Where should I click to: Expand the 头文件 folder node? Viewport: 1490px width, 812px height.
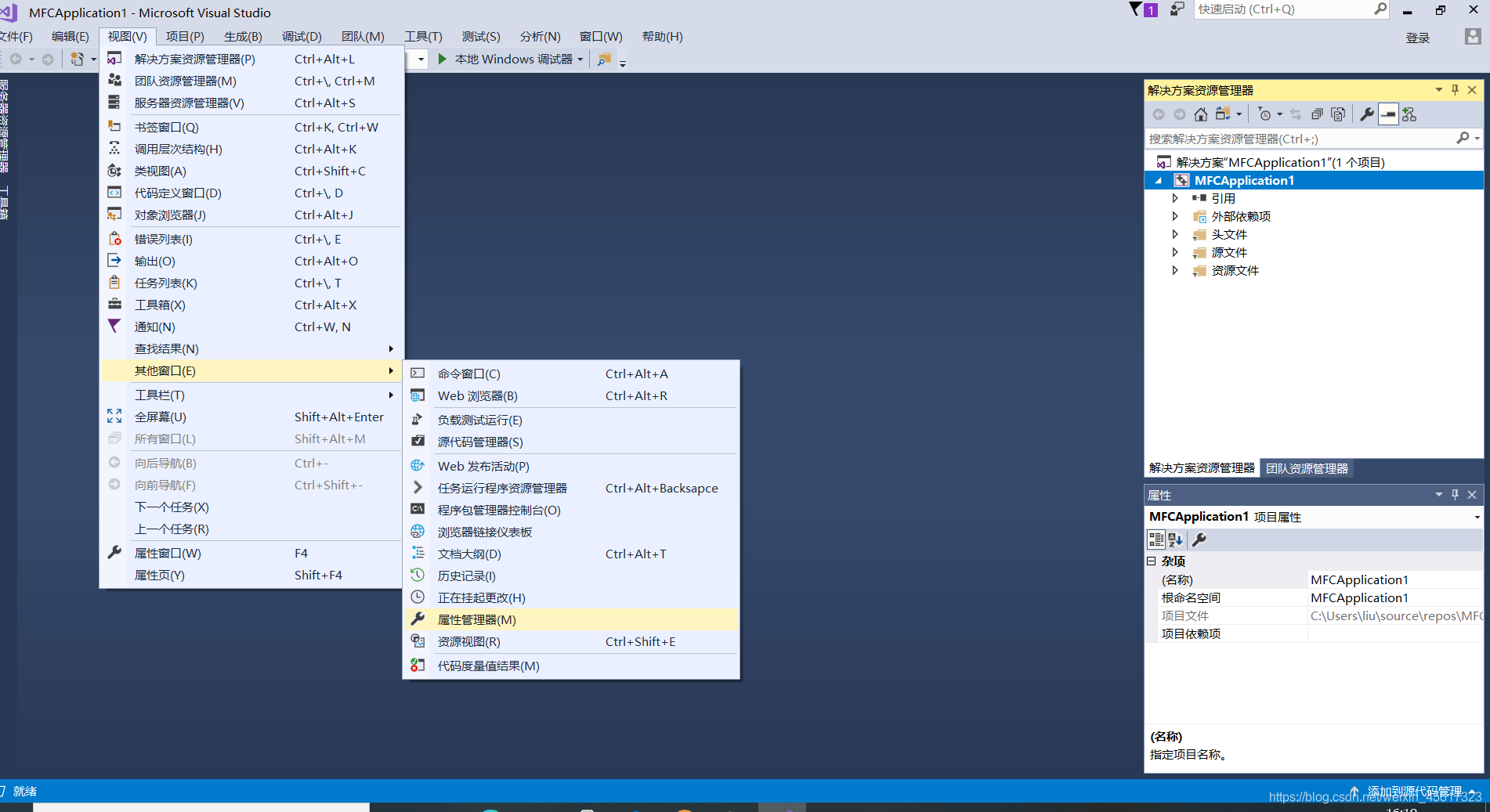(x=1175, y=234)
